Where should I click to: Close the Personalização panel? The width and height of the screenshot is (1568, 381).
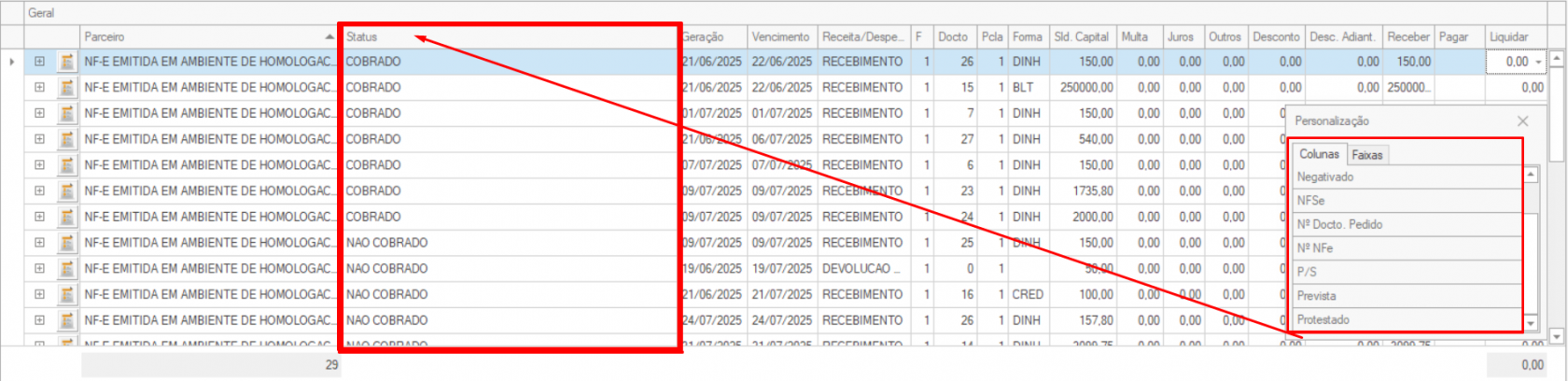pos(1522,121)
